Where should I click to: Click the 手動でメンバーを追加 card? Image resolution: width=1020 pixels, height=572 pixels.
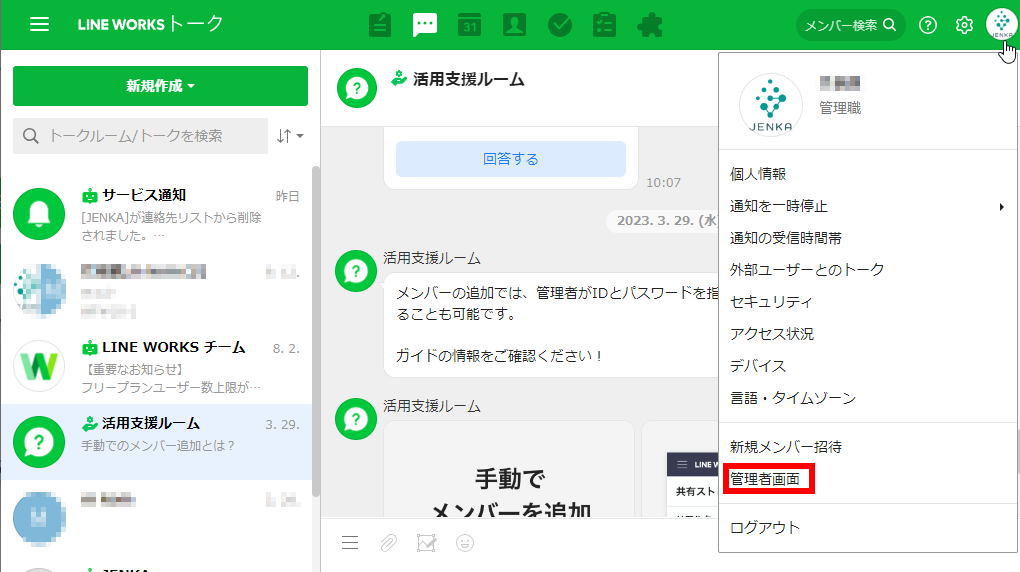(x=509, y=470)
